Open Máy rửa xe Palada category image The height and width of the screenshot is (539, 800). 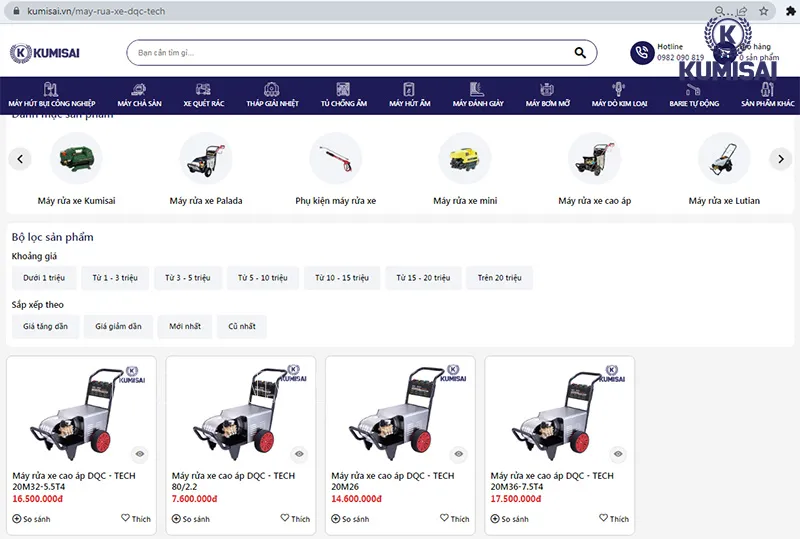point(206,158)
